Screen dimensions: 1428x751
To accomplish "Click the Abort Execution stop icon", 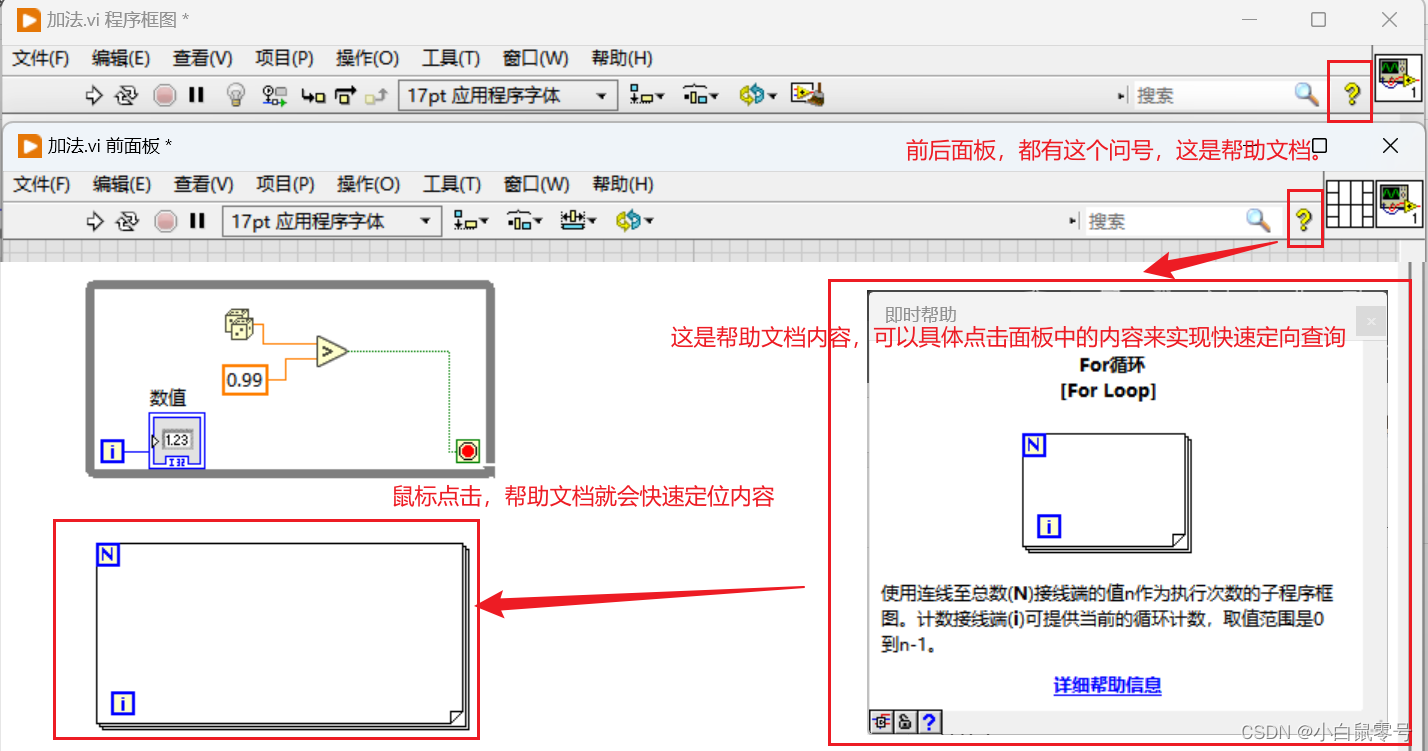I will 165,94.
